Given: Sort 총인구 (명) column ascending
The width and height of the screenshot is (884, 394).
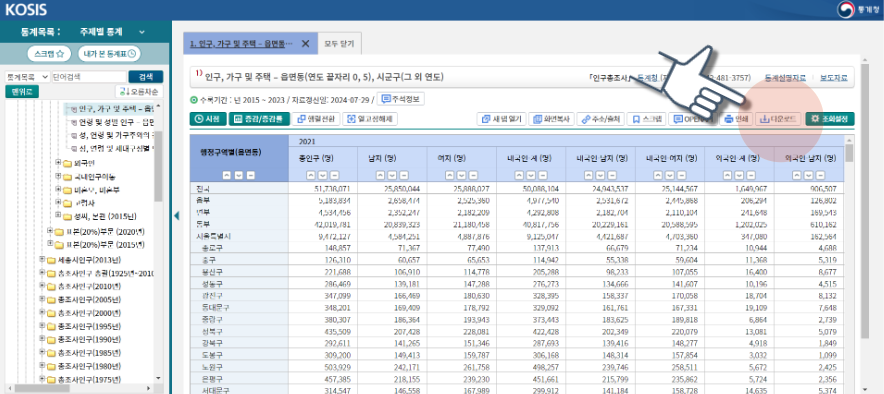Looking at the screenshot, I should 310,175.
